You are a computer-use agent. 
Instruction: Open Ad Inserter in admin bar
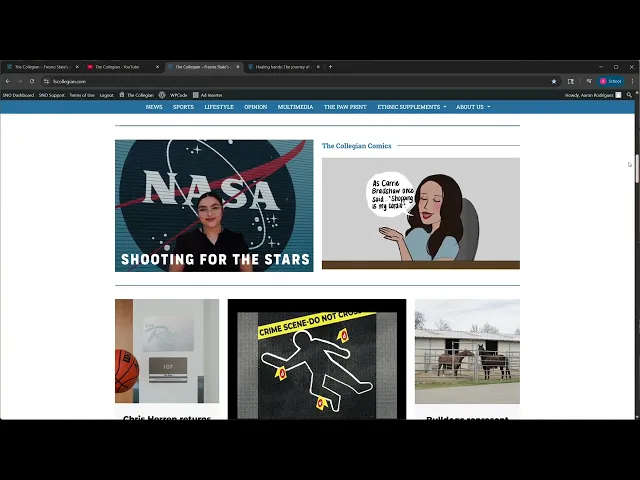(208, 95)
